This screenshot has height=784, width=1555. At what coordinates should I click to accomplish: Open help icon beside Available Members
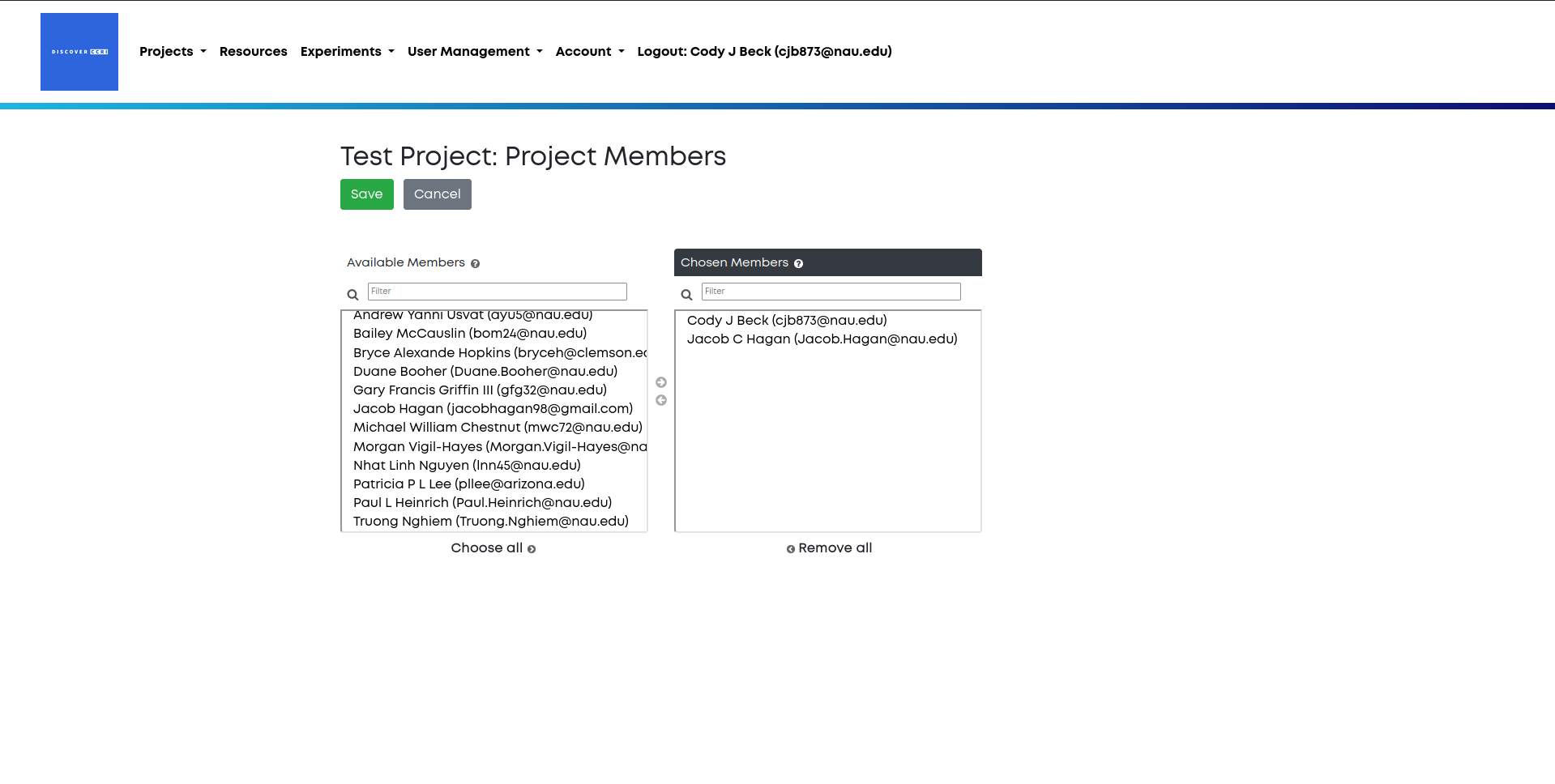(x=476, y=264)
